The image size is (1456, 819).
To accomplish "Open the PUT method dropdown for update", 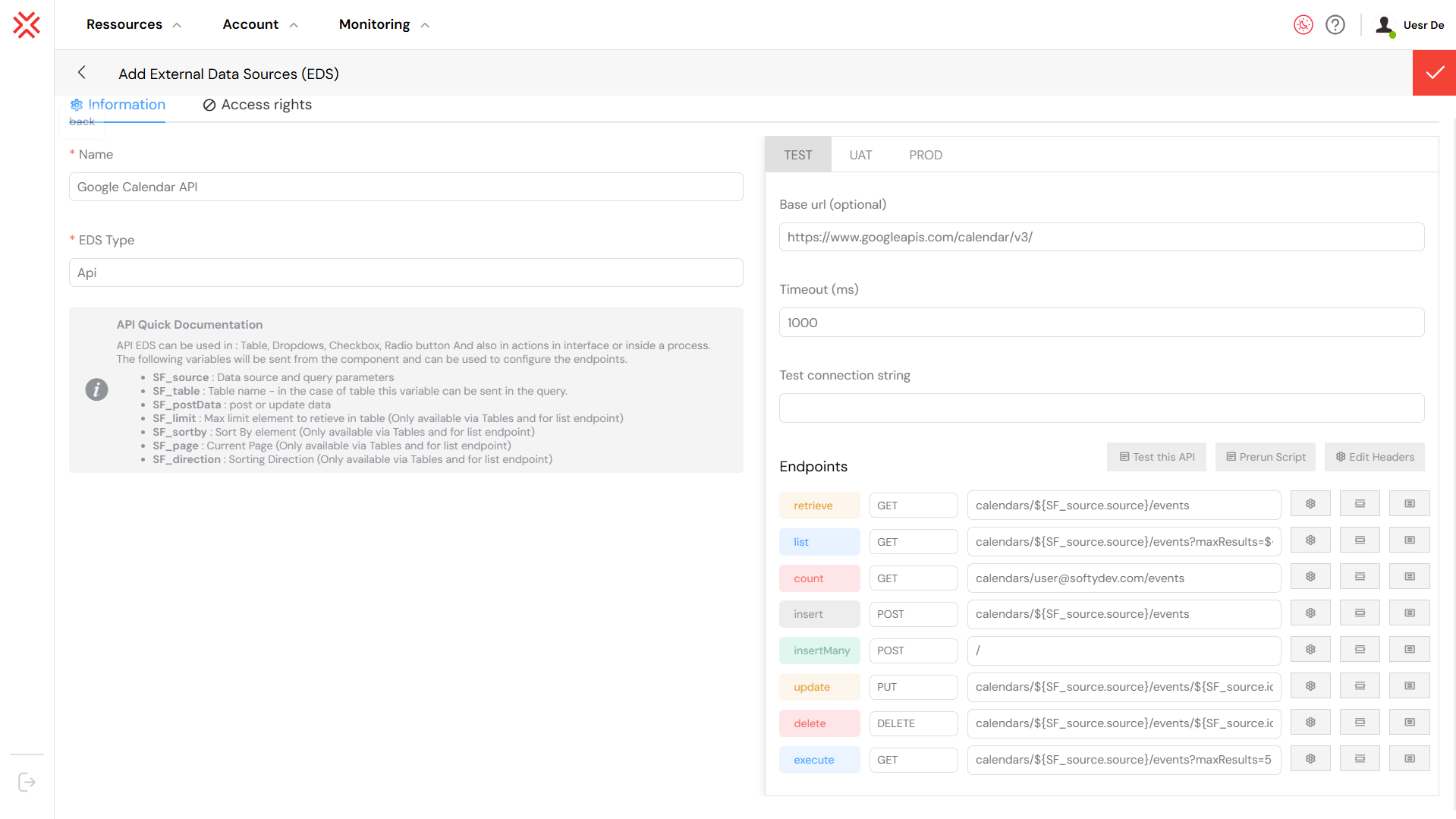I will pos(914,687).
